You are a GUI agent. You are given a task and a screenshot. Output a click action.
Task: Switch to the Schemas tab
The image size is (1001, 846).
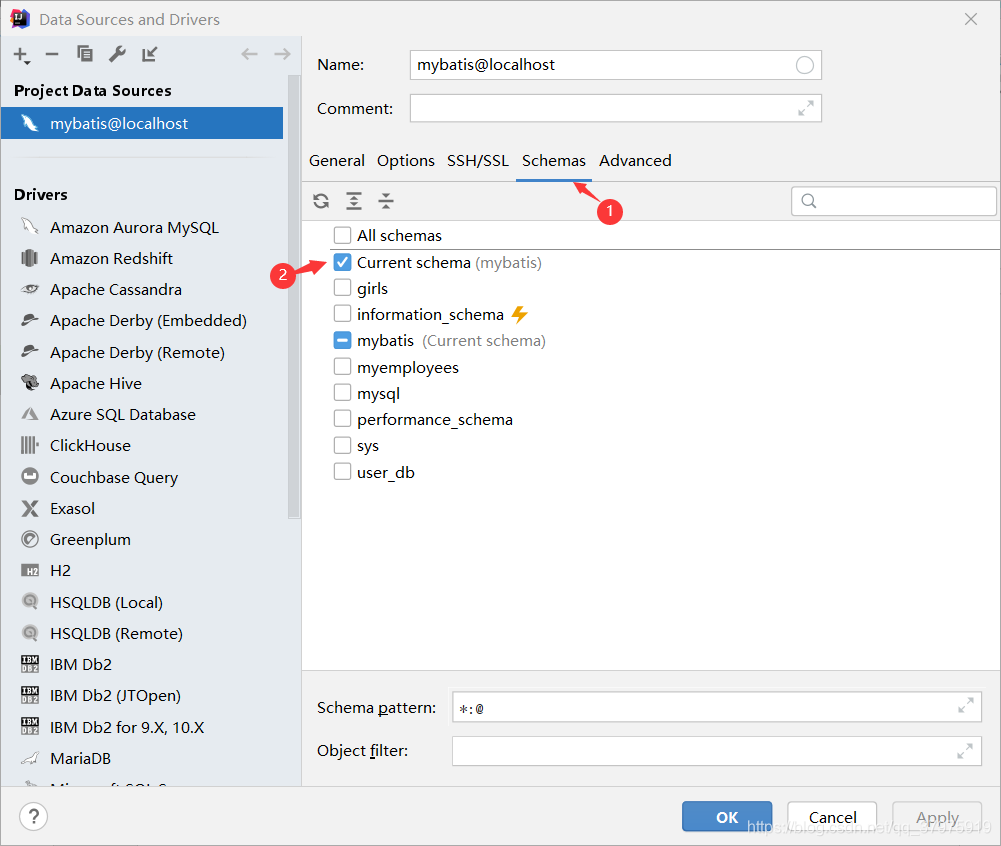[553, 161]
